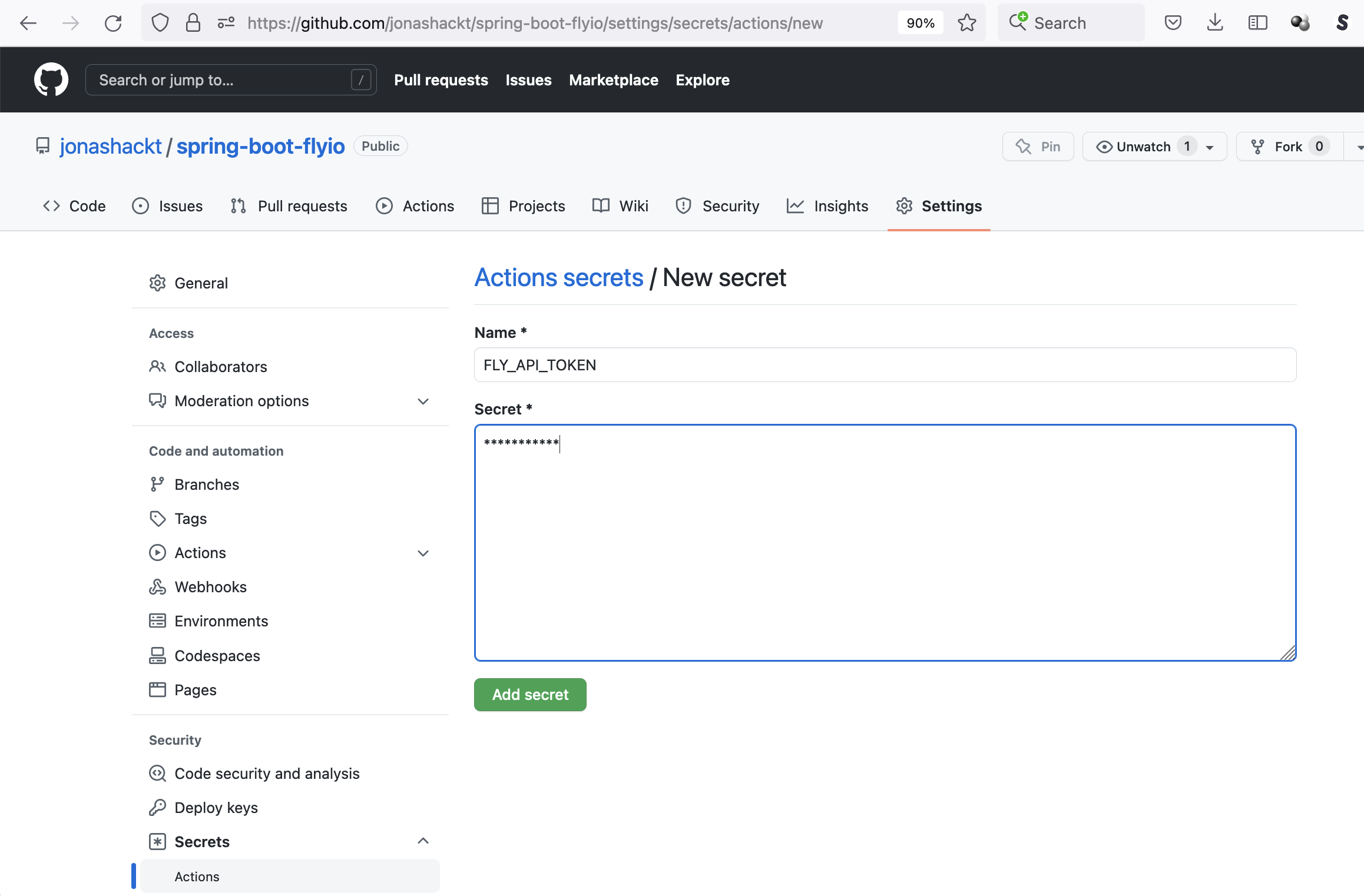This screenshot has height=896, width=1364.
Task: Bookmark page with star icon
Action: tap(966, 23)
